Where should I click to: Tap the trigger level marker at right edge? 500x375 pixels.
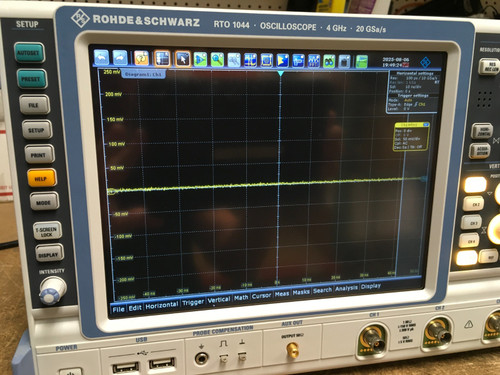[x=424, y=179]
